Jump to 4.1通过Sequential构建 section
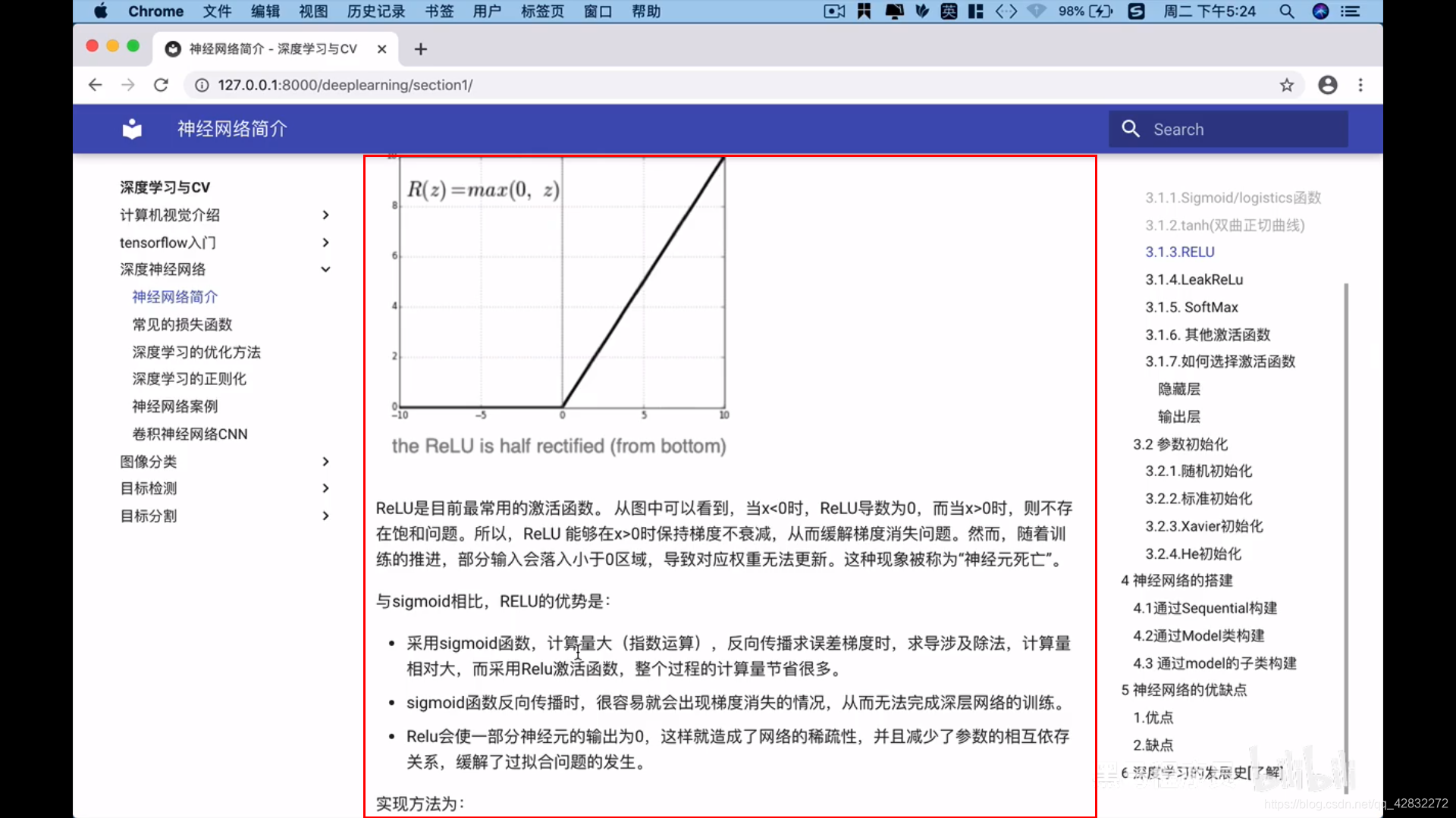 pyautogui.click(x=1205, y=608)
